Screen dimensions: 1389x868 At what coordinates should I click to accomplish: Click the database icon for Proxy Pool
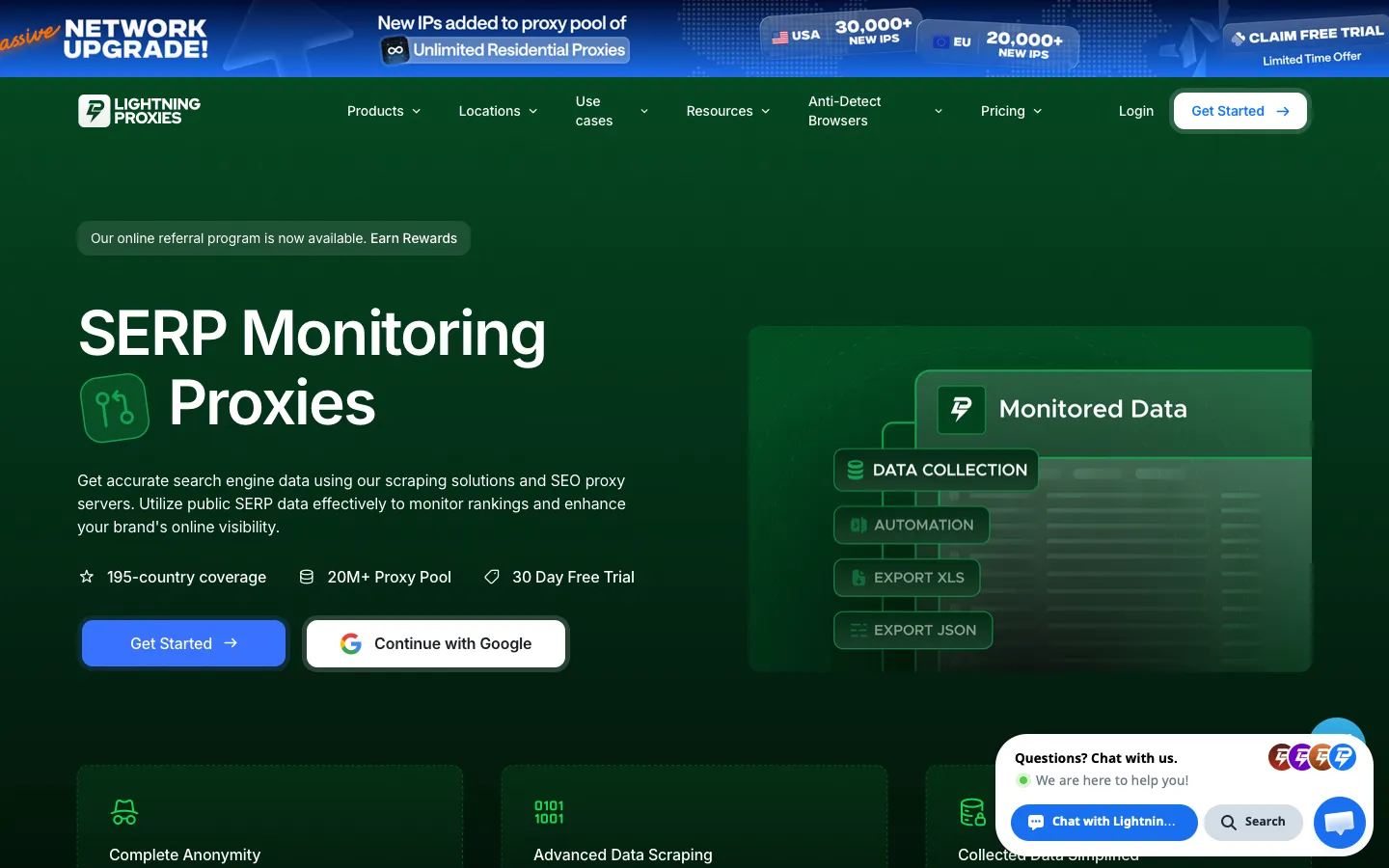coord(307,577)
